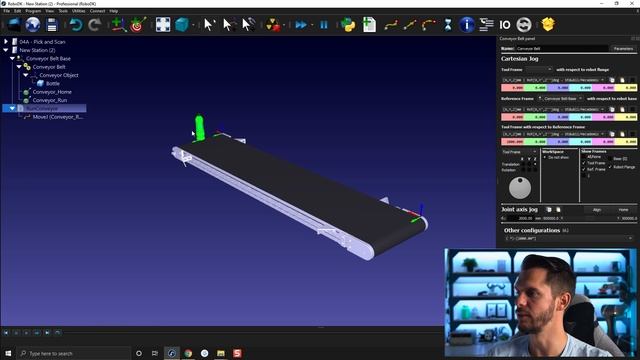Select the Bottle object in tree
Screen dimensions: 640x360
[53, 83]
